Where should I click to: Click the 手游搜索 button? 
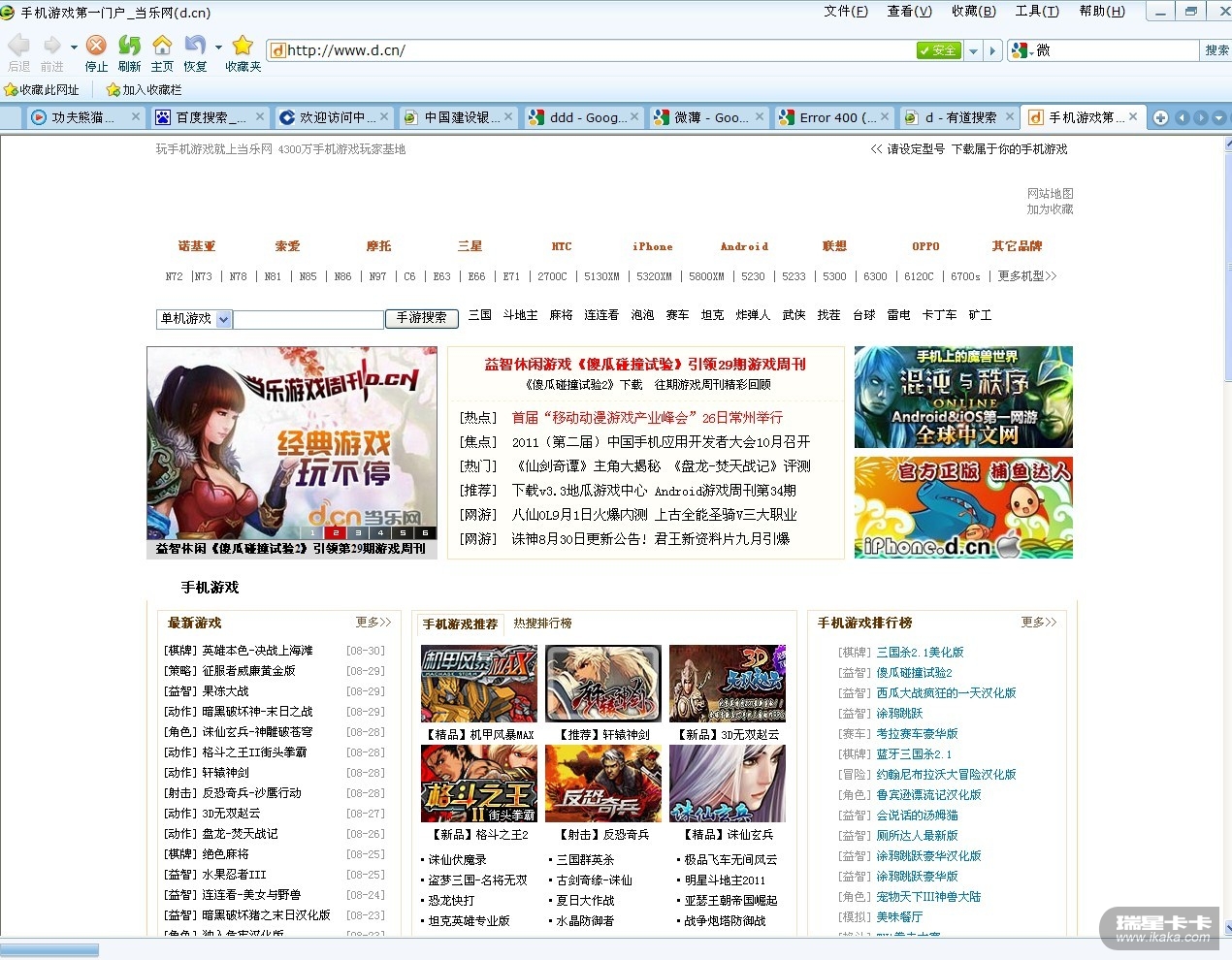point(421,318)
